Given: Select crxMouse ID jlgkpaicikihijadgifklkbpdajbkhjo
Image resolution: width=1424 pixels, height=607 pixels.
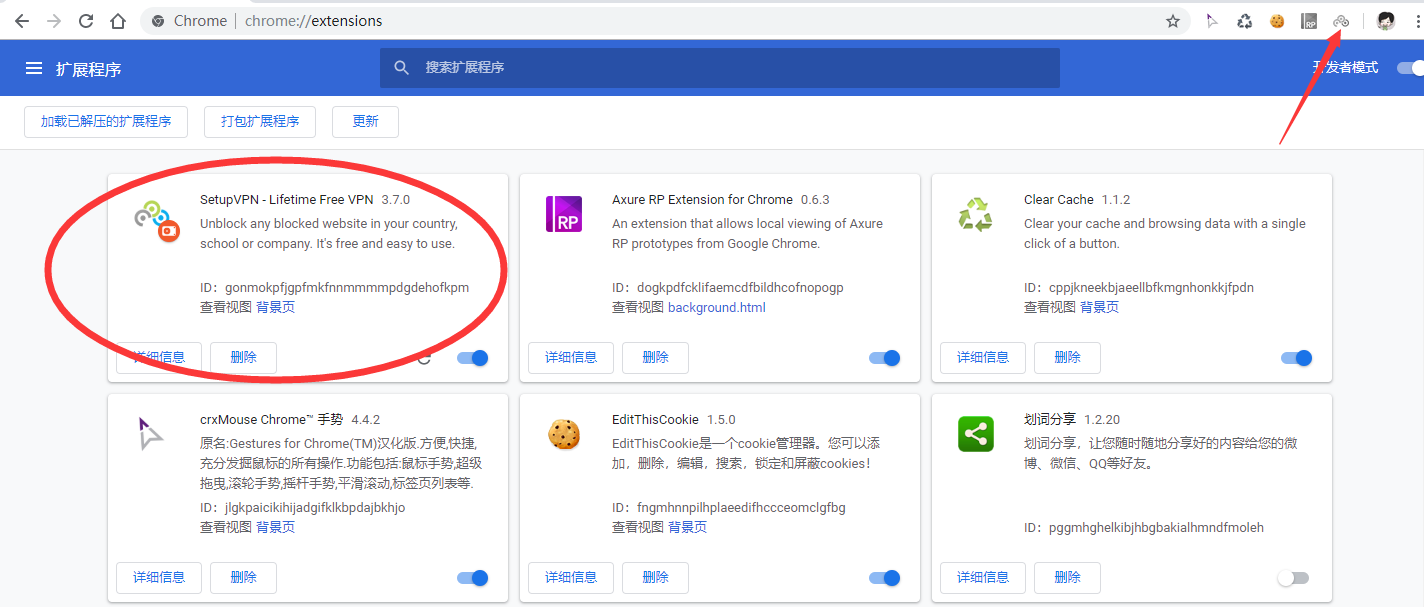Looking at the screenshot, I should (315, 508).
